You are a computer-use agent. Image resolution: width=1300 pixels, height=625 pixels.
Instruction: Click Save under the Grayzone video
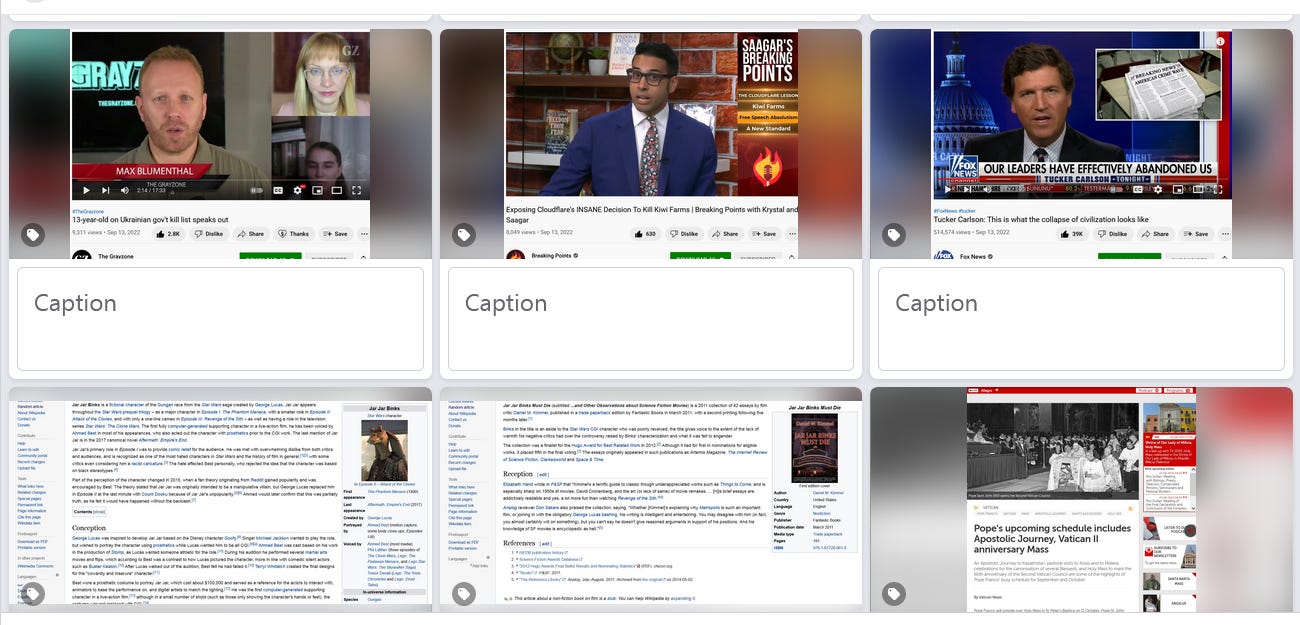pos(335,233)
